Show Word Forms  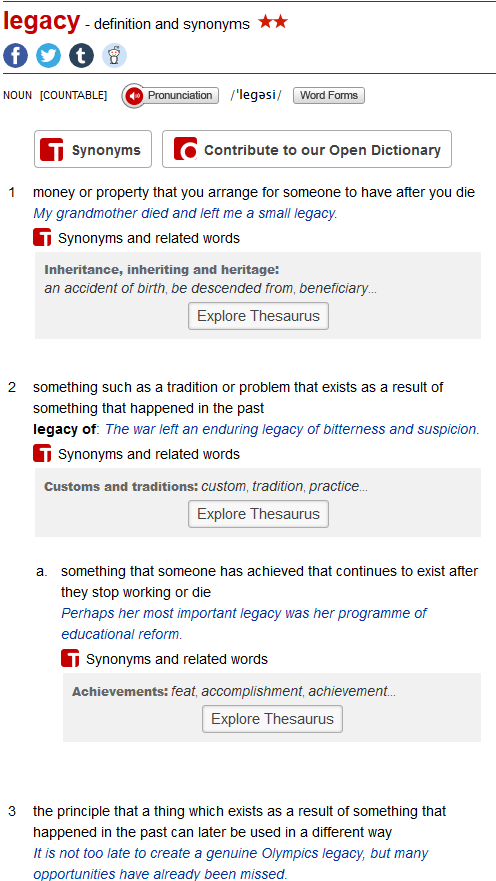click(x=329, y=96)
